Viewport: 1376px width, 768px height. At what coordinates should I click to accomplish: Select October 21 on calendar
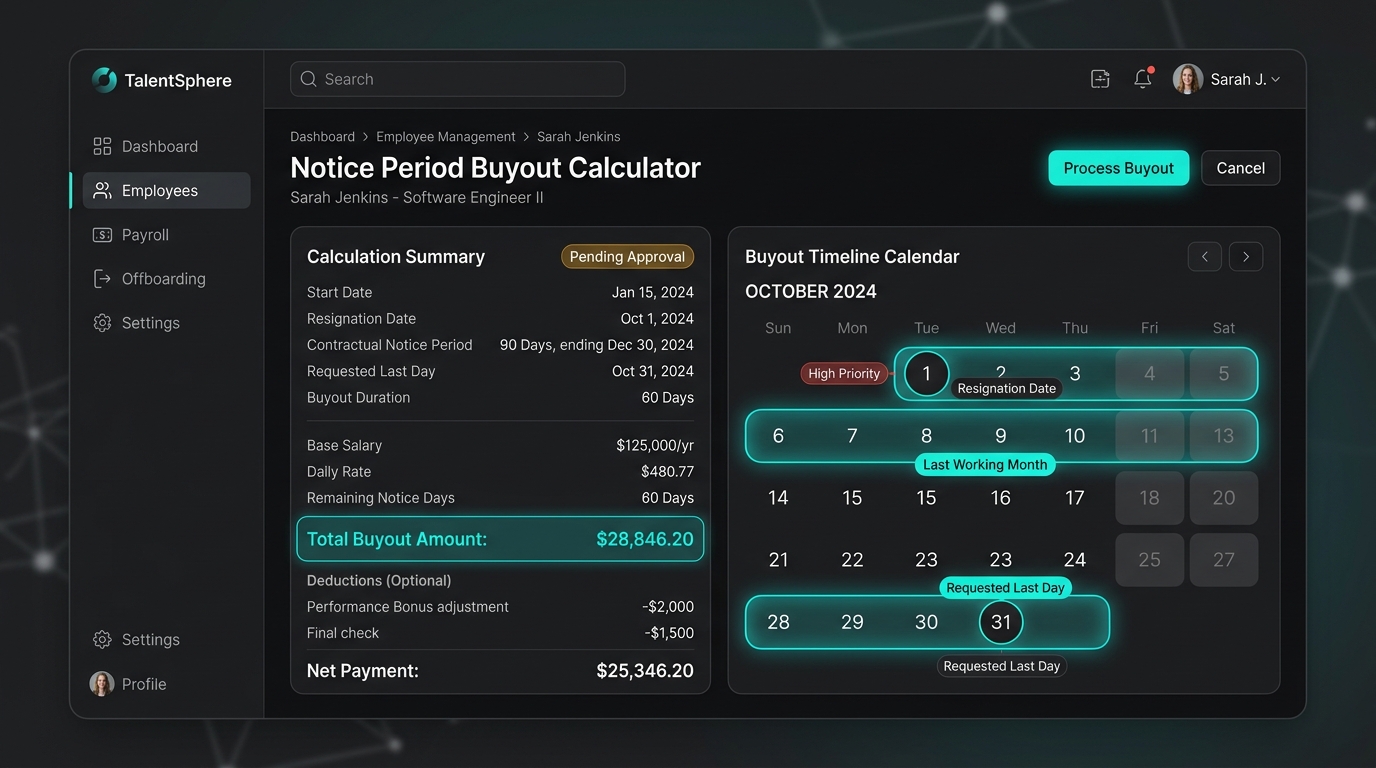tap(778, 560)
